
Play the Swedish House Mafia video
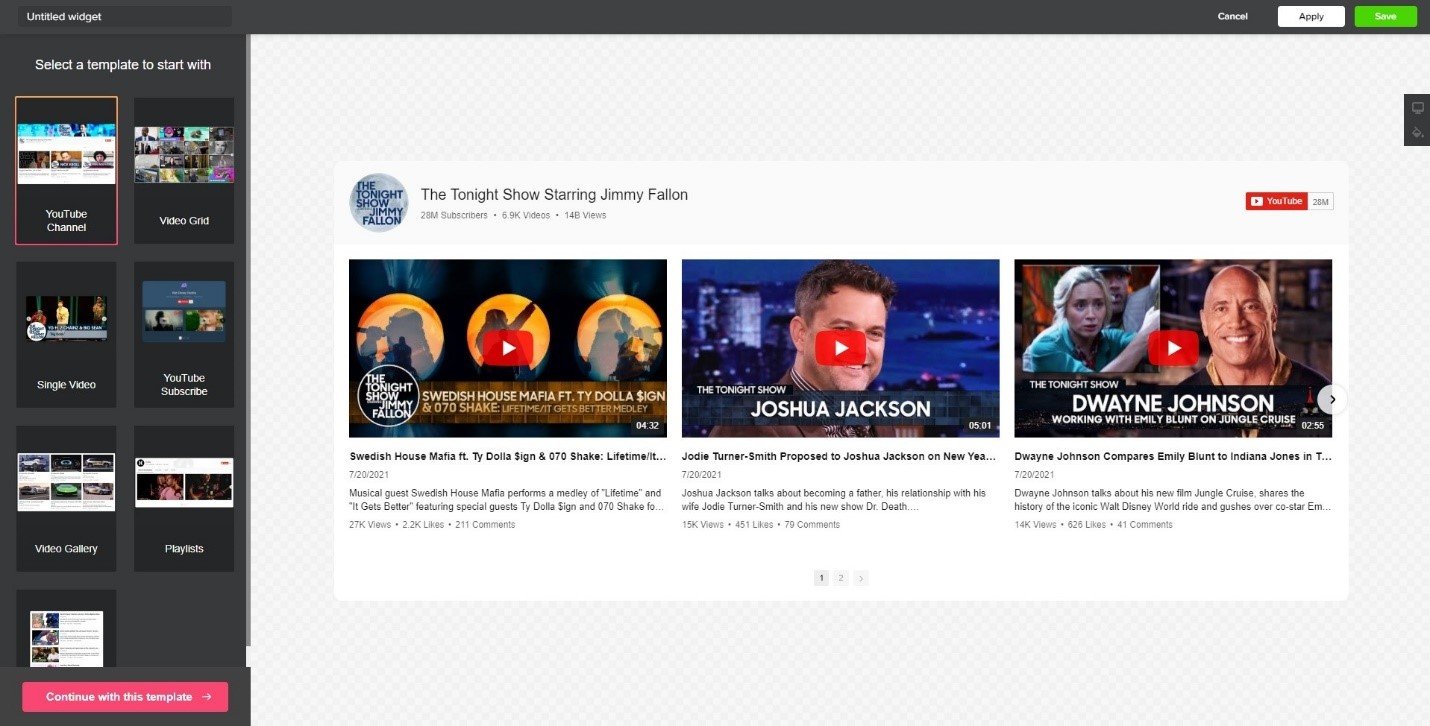[x=507, y=347]
